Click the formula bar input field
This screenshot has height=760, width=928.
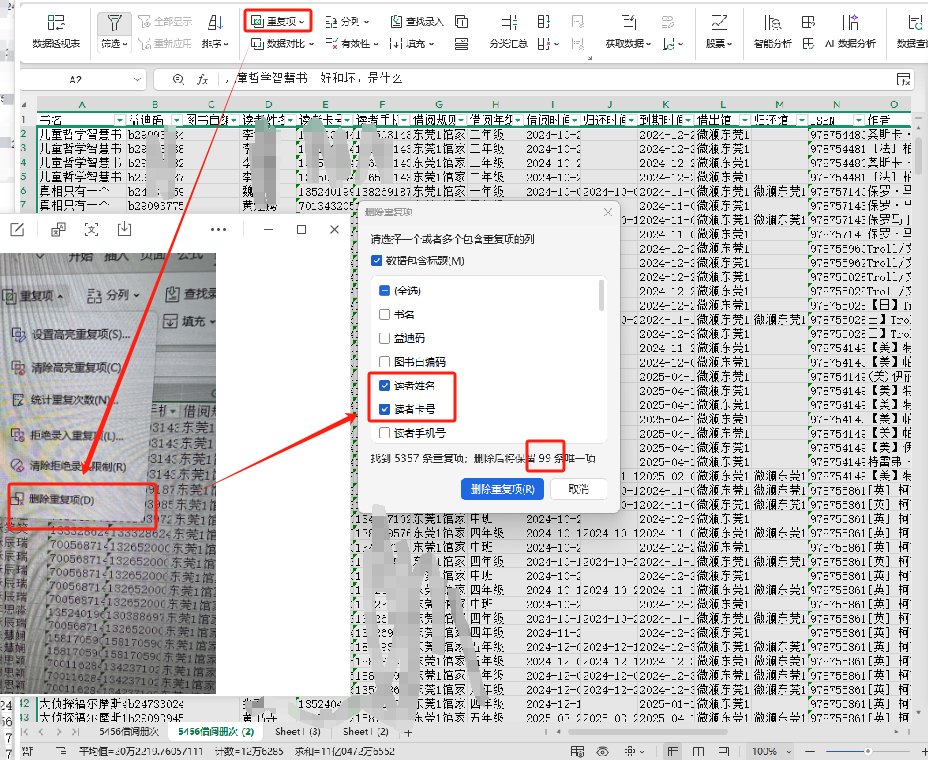(x=550, y=79)
